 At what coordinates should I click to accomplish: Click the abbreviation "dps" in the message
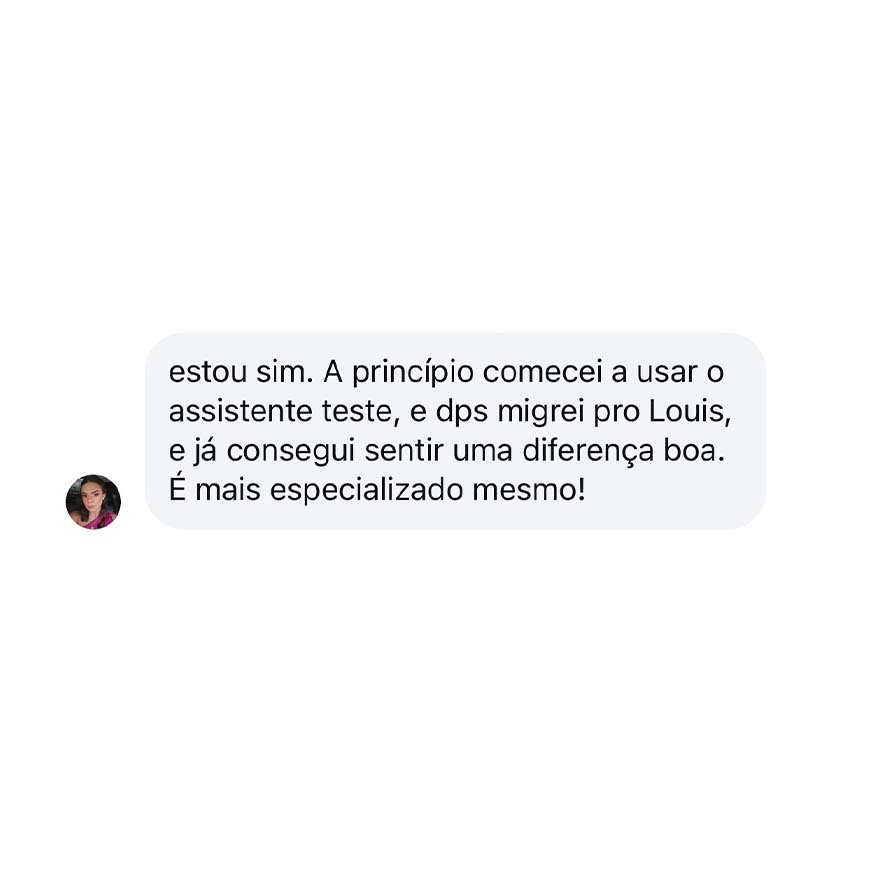click(462, 411)
